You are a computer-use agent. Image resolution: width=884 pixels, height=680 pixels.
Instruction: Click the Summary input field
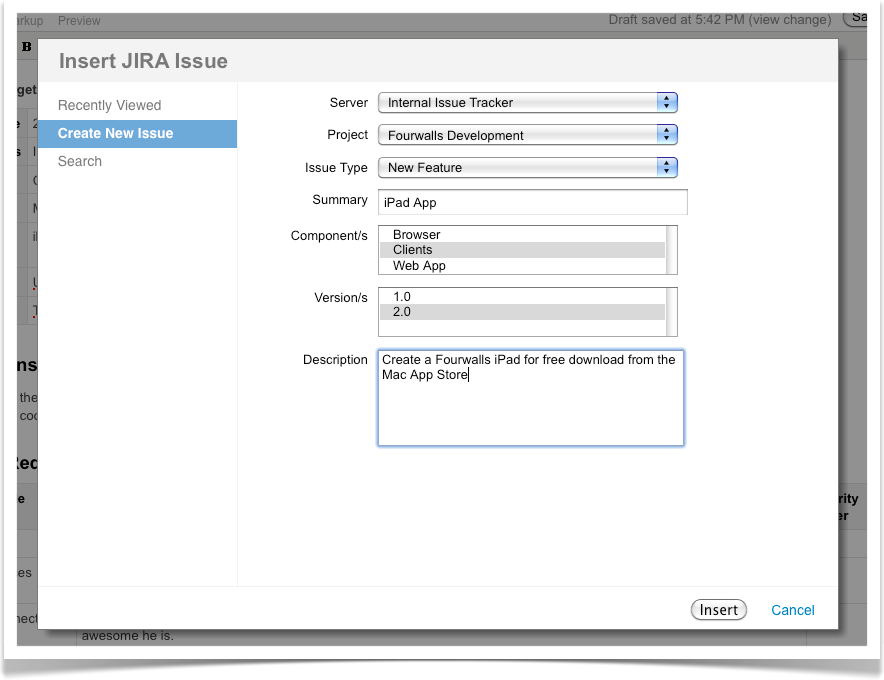pyautogui.click(x=533, y=202)
